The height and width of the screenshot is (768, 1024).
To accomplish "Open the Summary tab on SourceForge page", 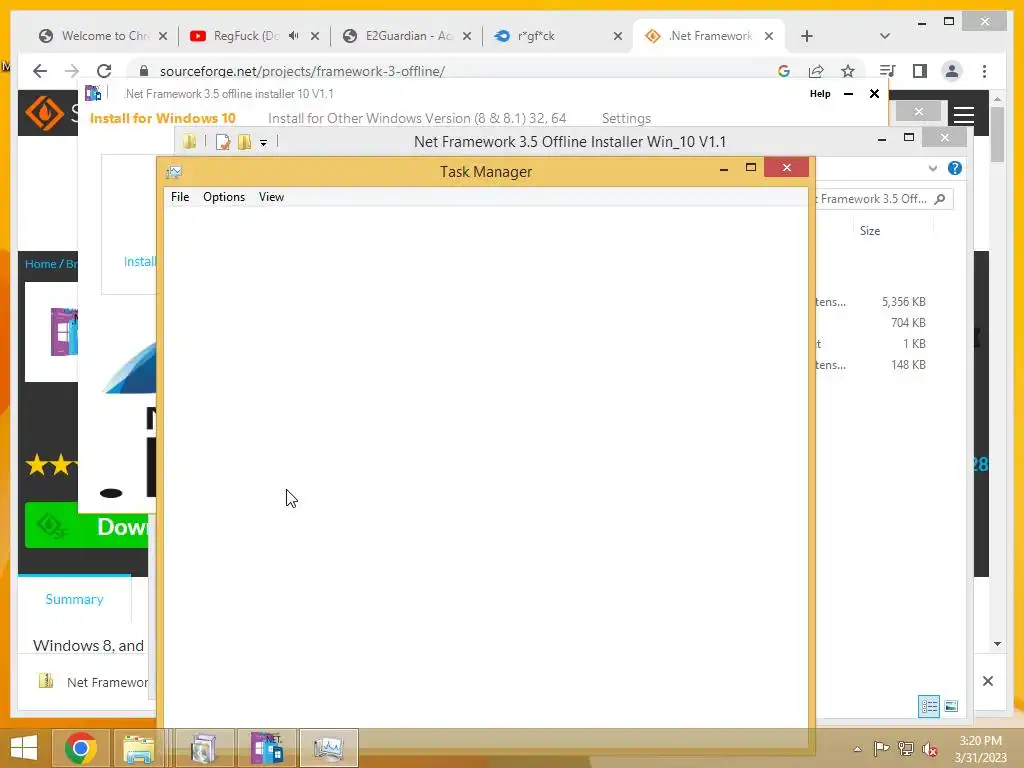I will (74, 599).
